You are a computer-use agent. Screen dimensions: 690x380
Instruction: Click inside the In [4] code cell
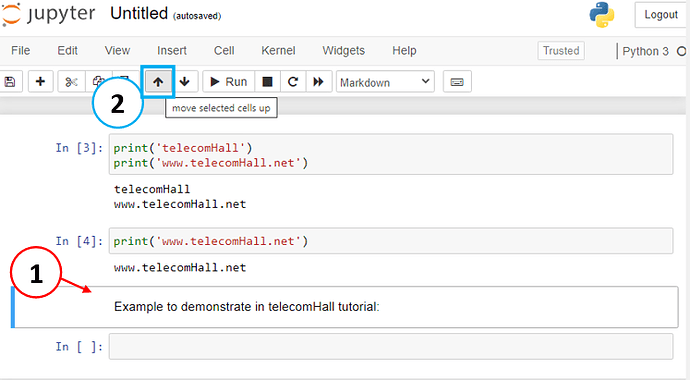click(x=391, y=241)
